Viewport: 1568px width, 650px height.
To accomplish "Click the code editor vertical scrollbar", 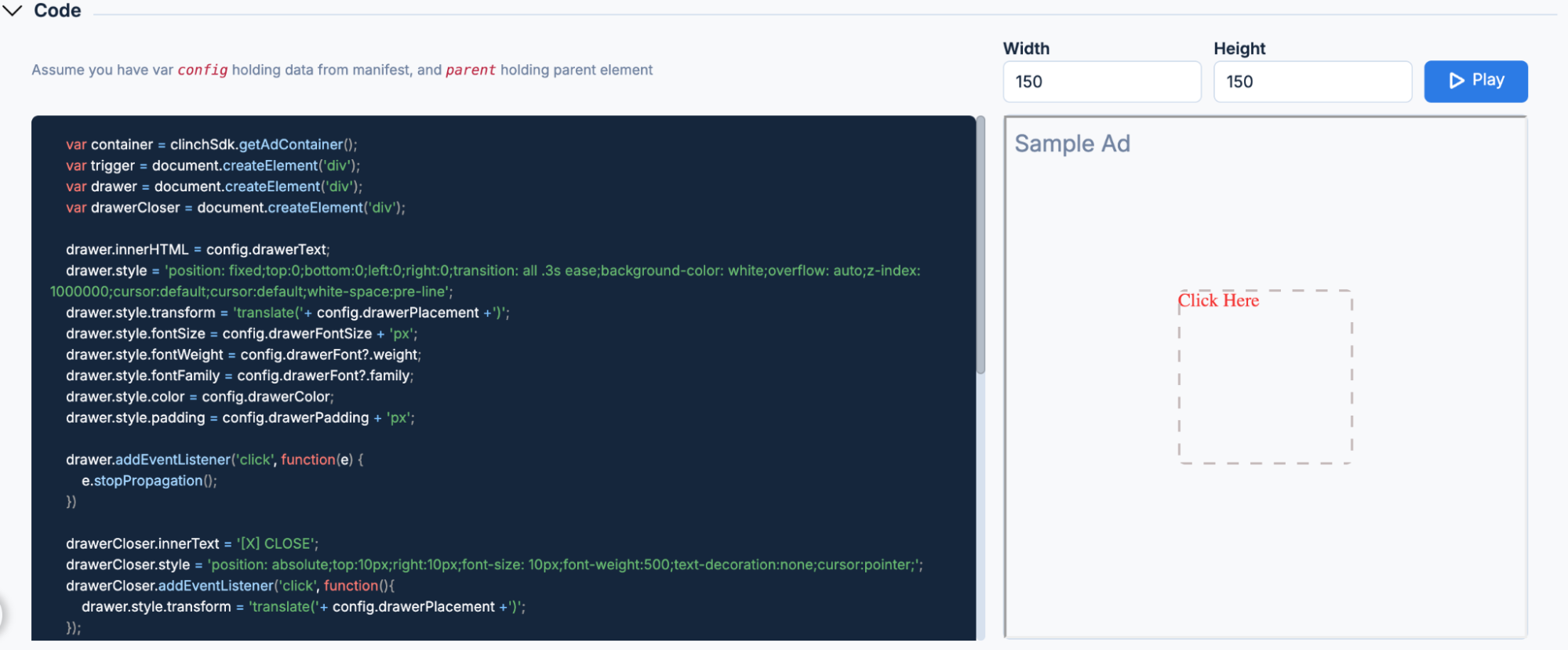I will (x=980, y=245).
